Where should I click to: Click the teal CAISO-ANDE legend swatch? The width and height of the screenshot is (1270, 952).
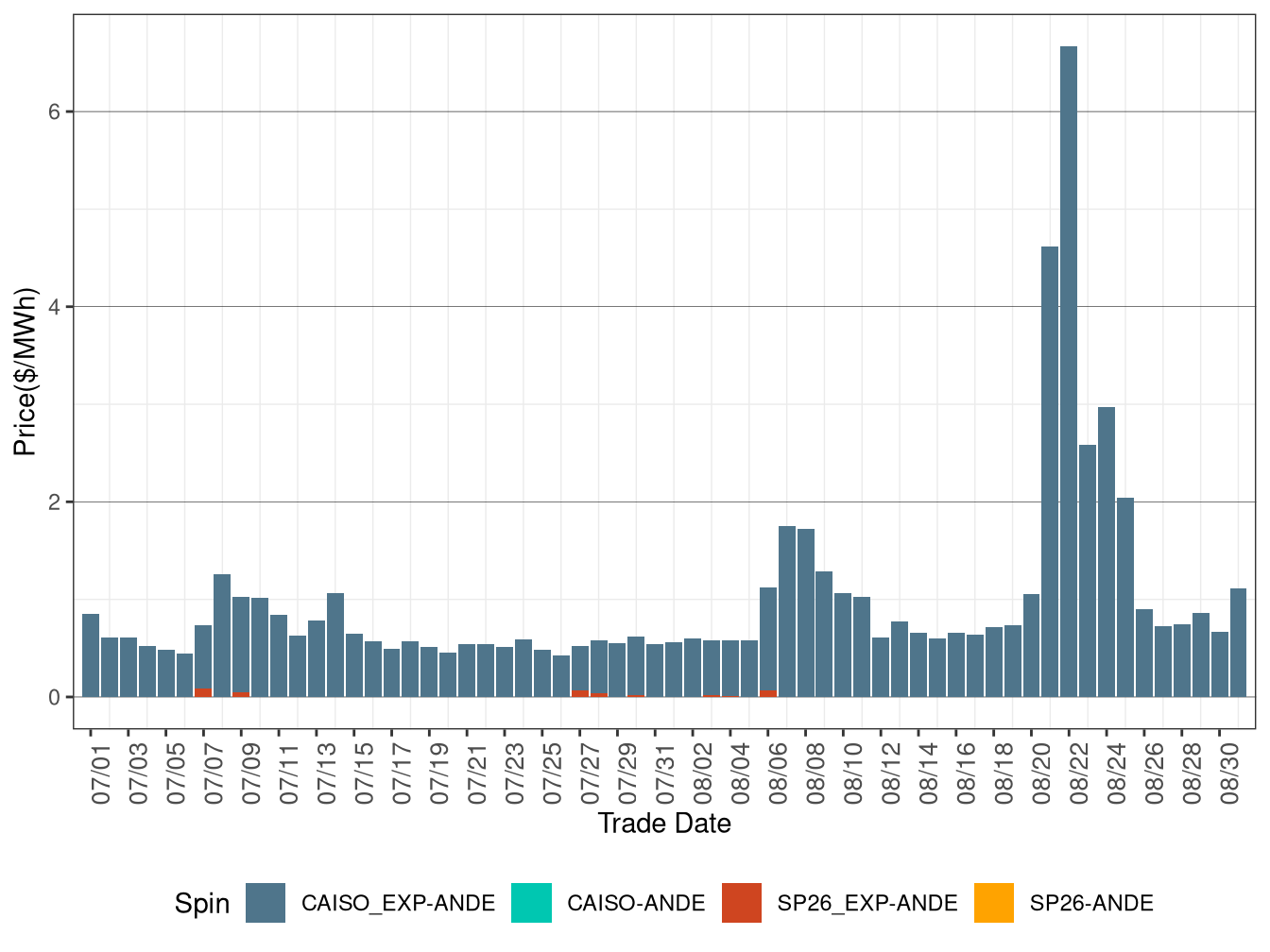(531, 903)
